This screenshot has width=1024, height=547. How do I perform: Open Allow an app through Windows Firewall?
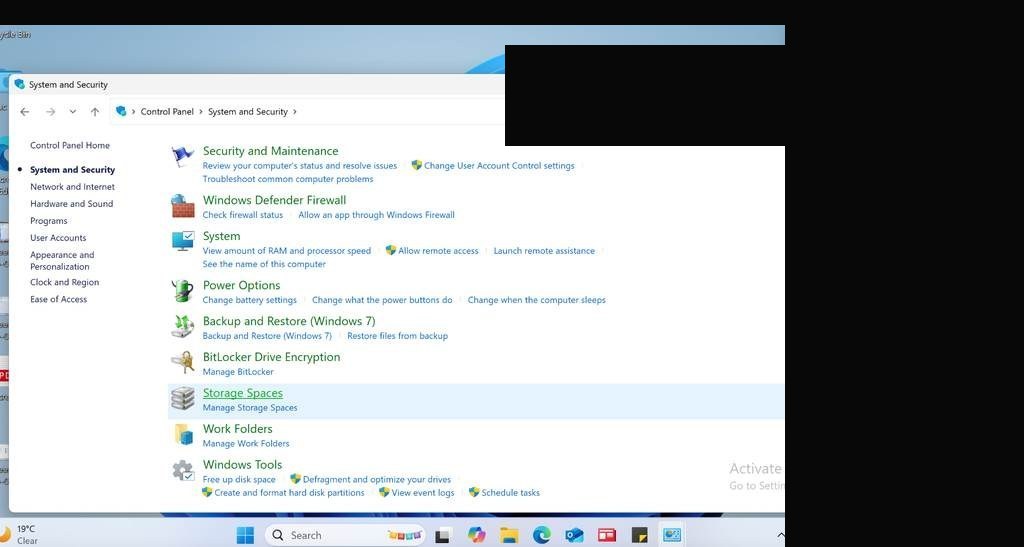click(x=376, y=215)
